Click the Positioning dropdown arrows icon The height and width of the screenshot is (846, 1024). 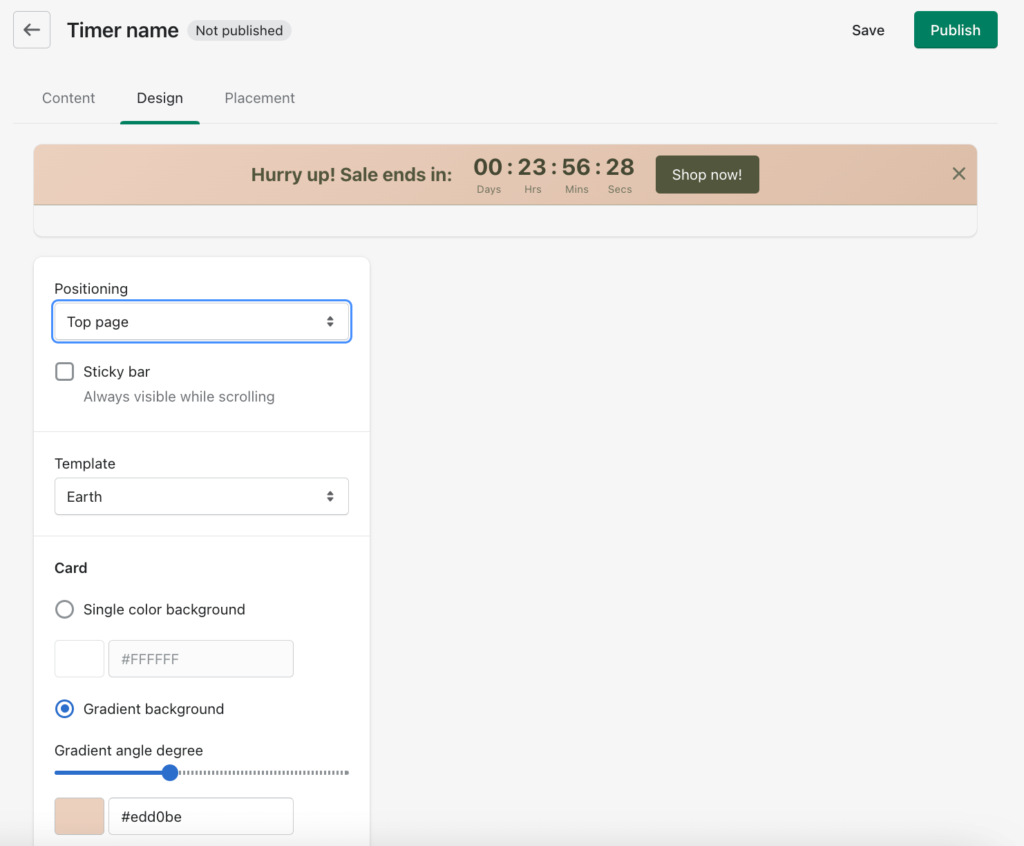330,322
